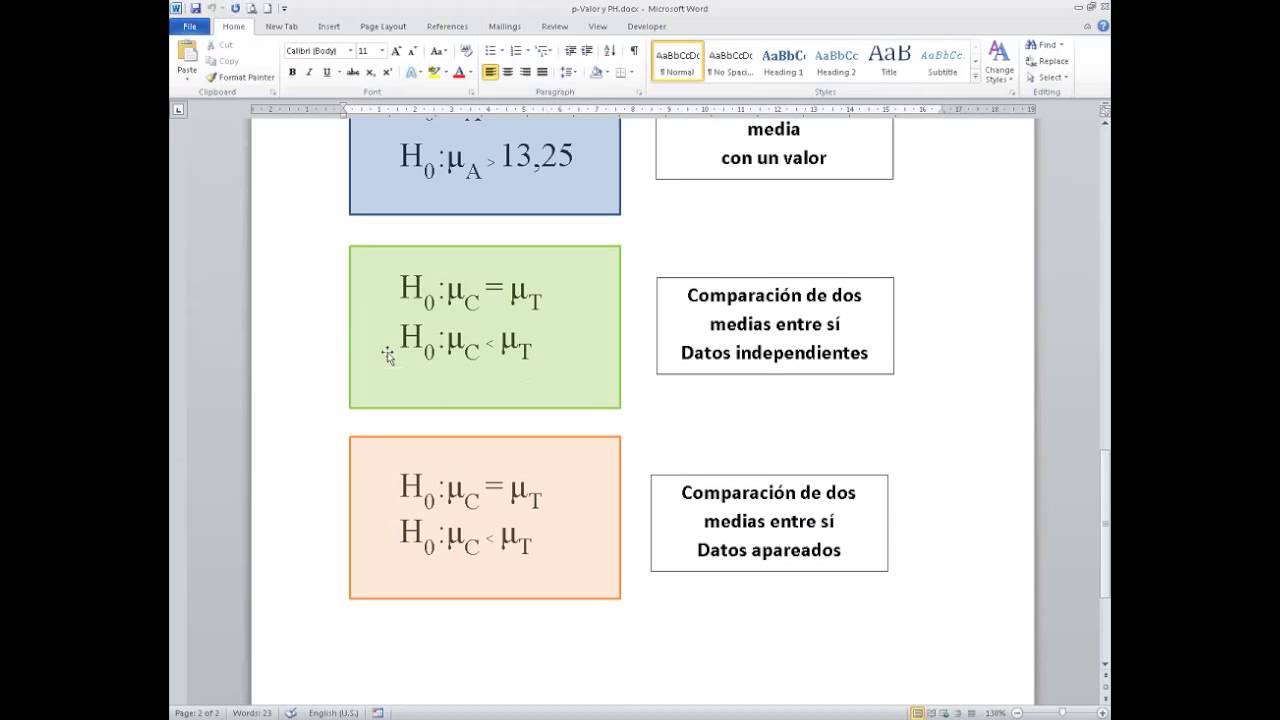This screenshot has width=1280, height=720.
Task: Open bullet list dropdown arrow
Action: [x=501, y=51]
